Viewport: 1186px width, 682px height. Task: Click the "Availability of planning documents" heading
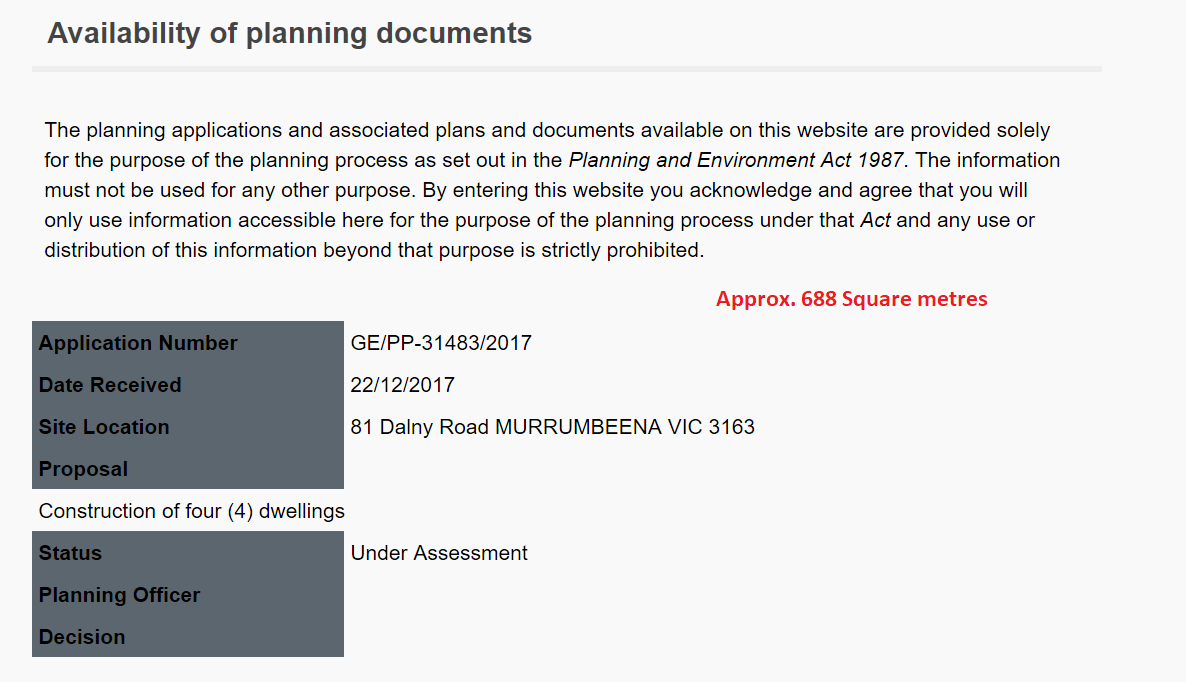289,33
